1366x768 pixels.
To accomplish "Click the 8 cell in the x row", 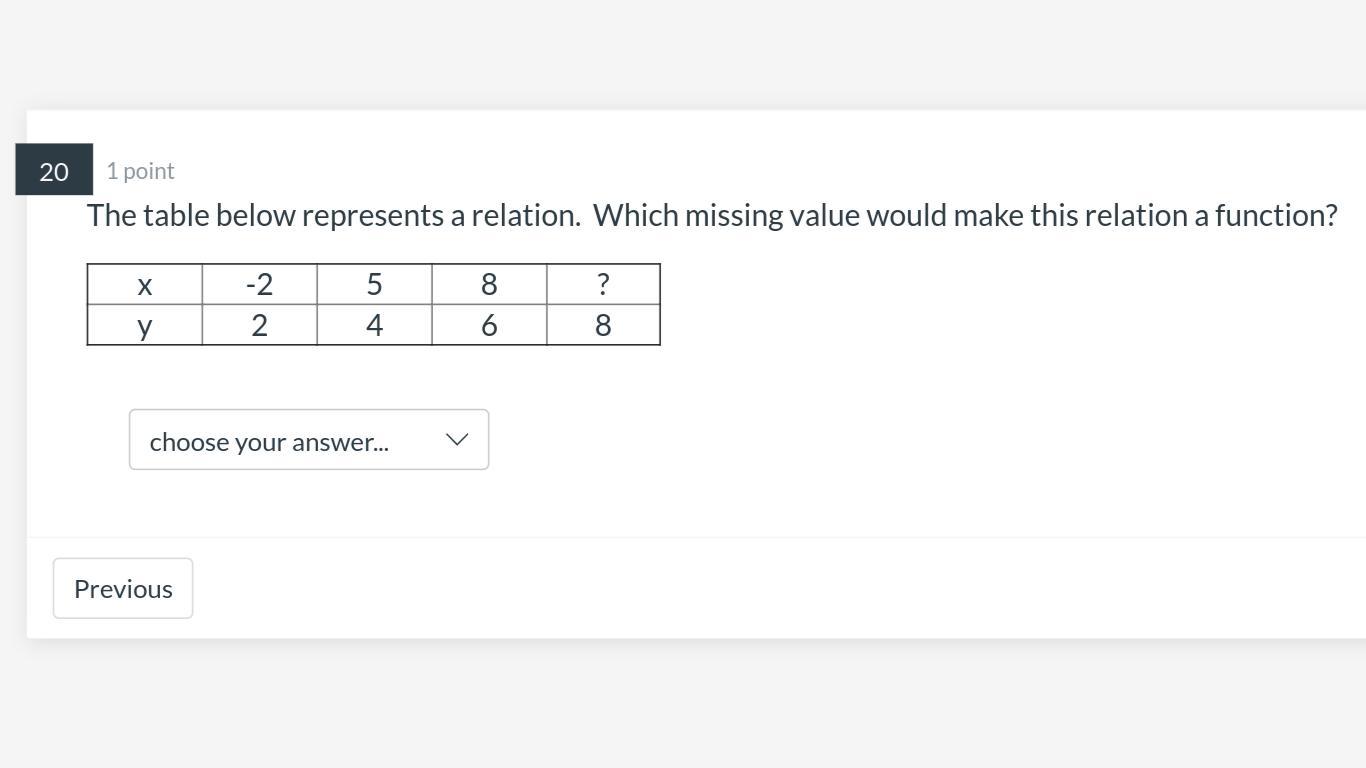I will 489,285.
